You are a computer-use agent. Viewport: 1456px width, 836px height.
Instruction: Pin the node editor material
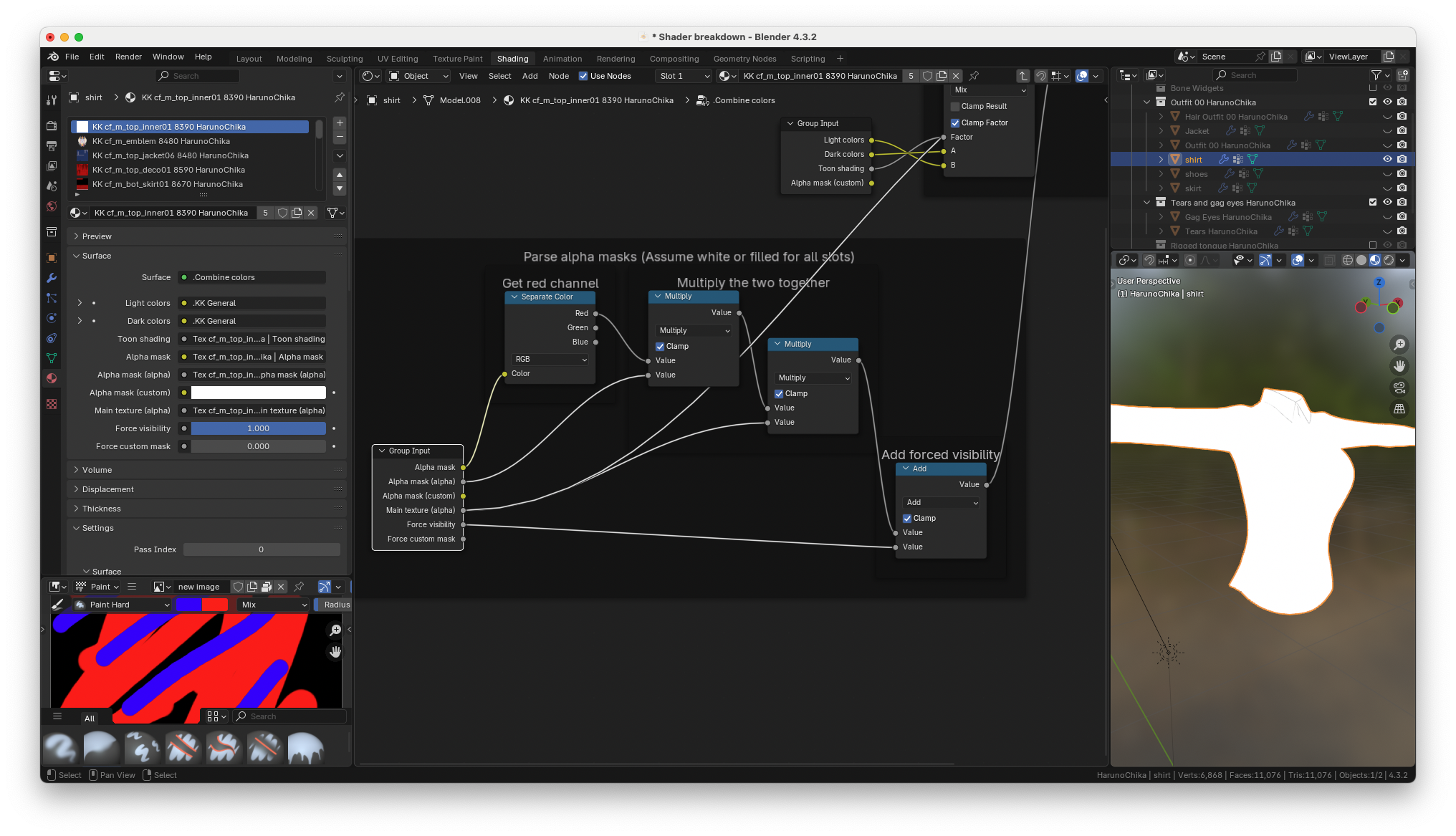click(974, 76)
